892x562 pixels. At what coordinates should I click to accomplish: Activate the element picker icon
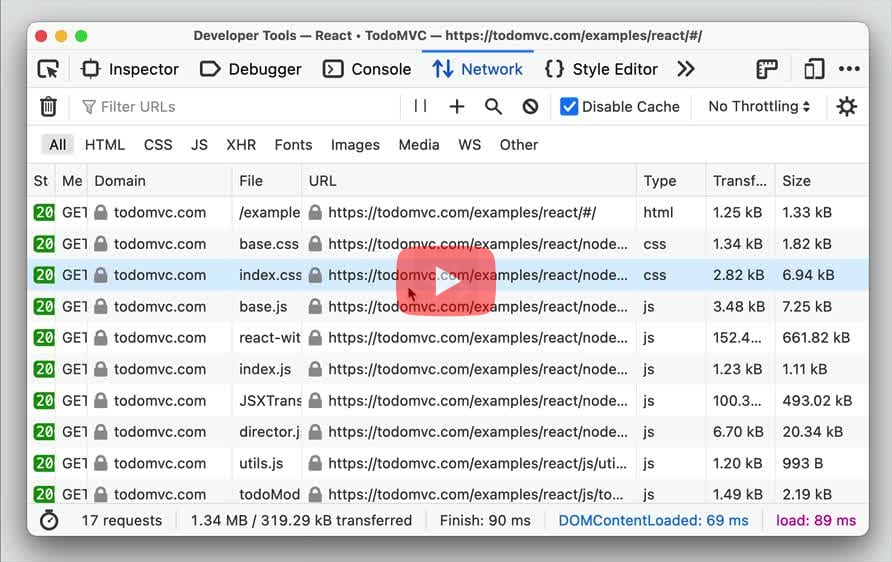pos(48,69)
